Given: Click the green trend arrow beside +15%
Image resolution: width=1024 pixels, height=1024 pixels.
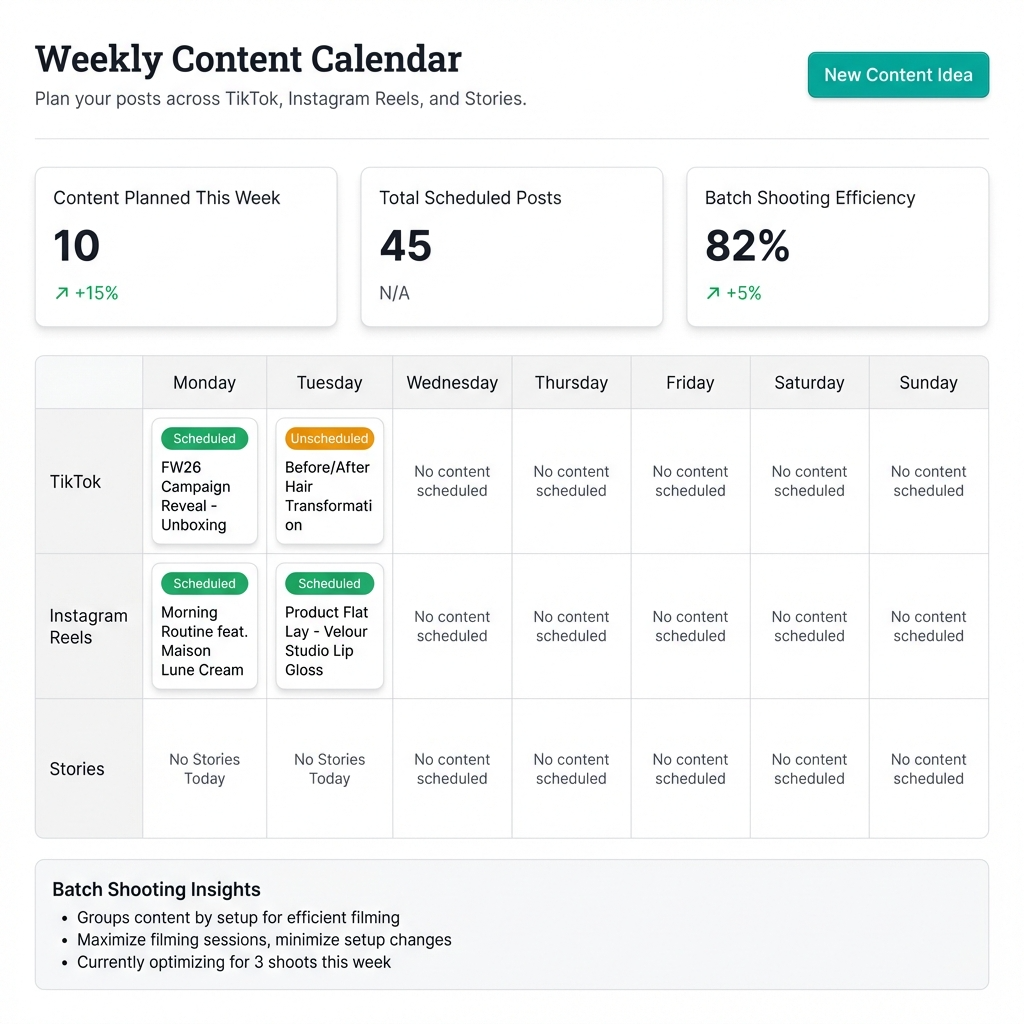Looking at the screenshot, I should 63,293.
